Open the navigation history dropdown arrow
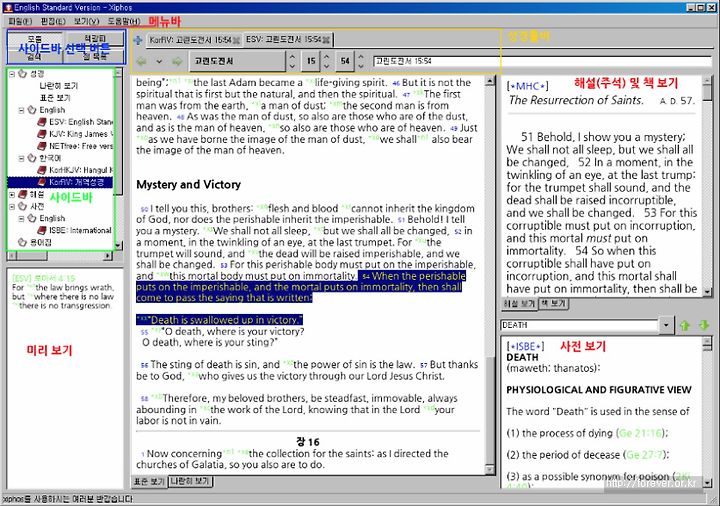Image resolution: width=720 pixels, height=506 pixels. tap(159, 61)
